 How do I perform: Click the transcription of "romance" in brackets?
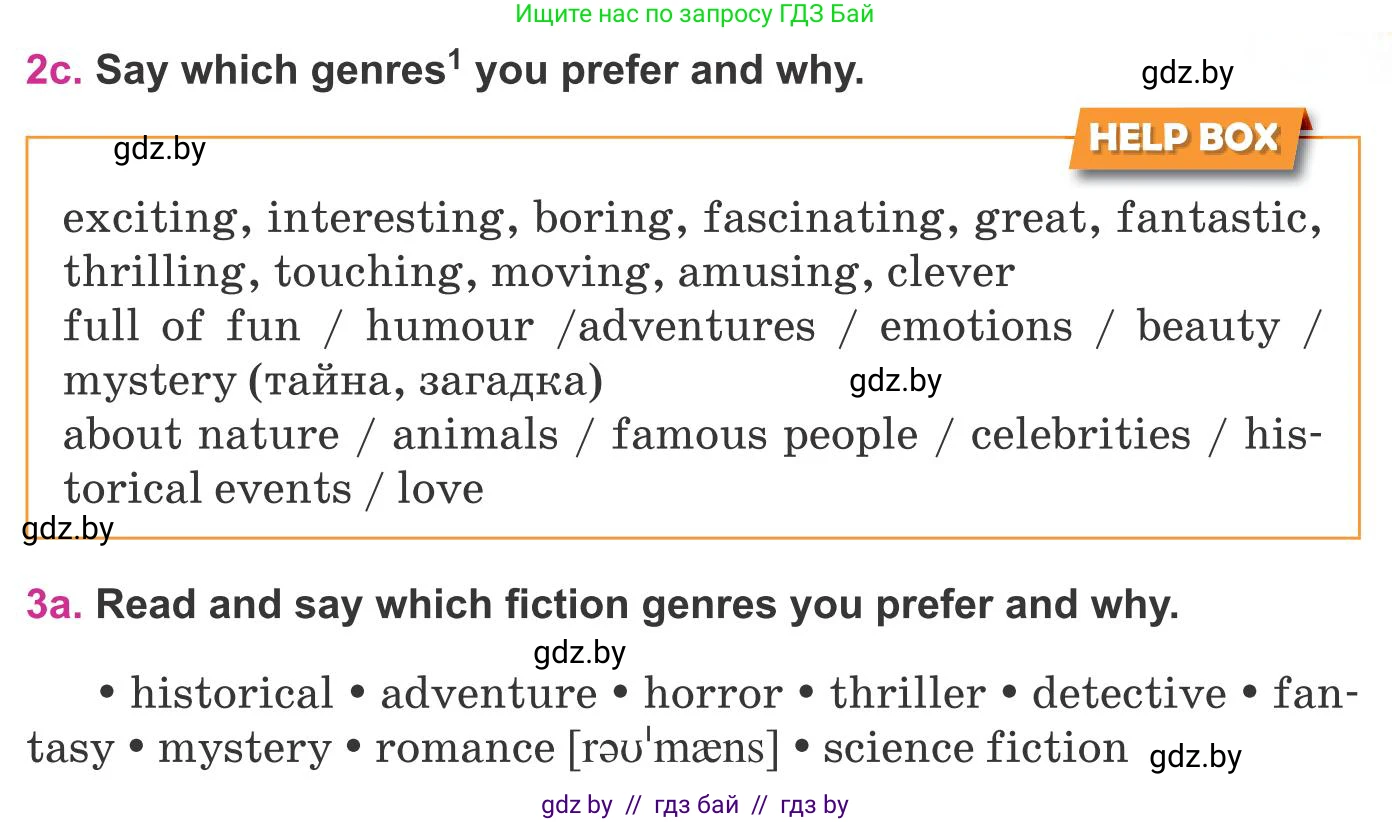pos(673,749)
